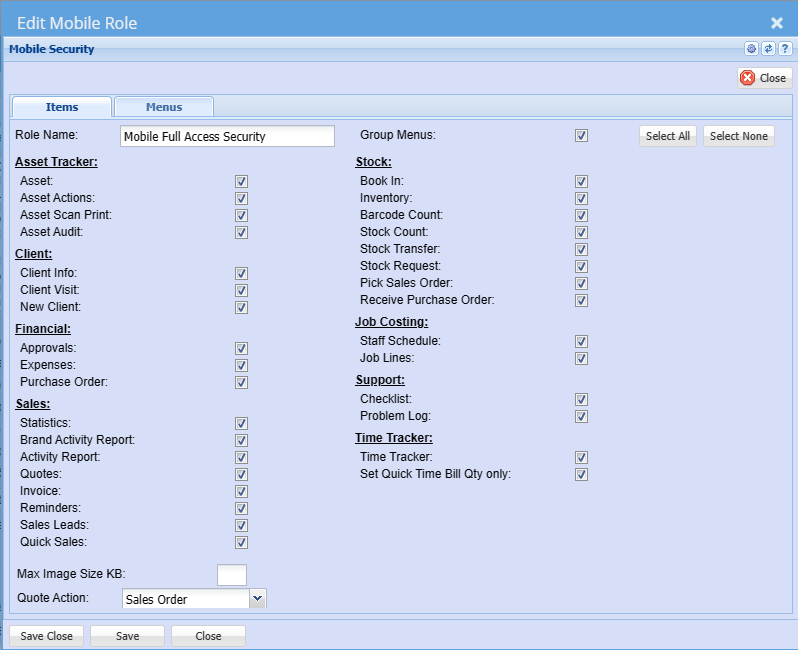This screenshot has width=798, height=650.
Task: Click the Save Close button
Action: 46,636
